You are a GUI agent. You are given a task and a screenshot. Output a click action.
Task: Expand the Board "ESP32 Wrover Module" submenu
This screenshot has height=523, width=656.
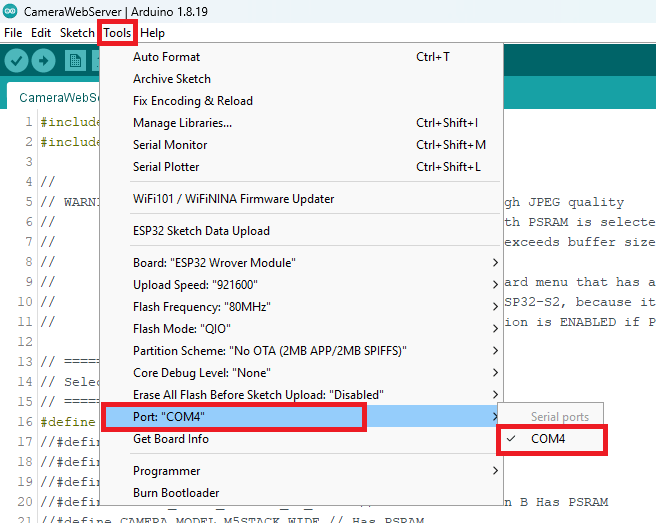(215, 263)
